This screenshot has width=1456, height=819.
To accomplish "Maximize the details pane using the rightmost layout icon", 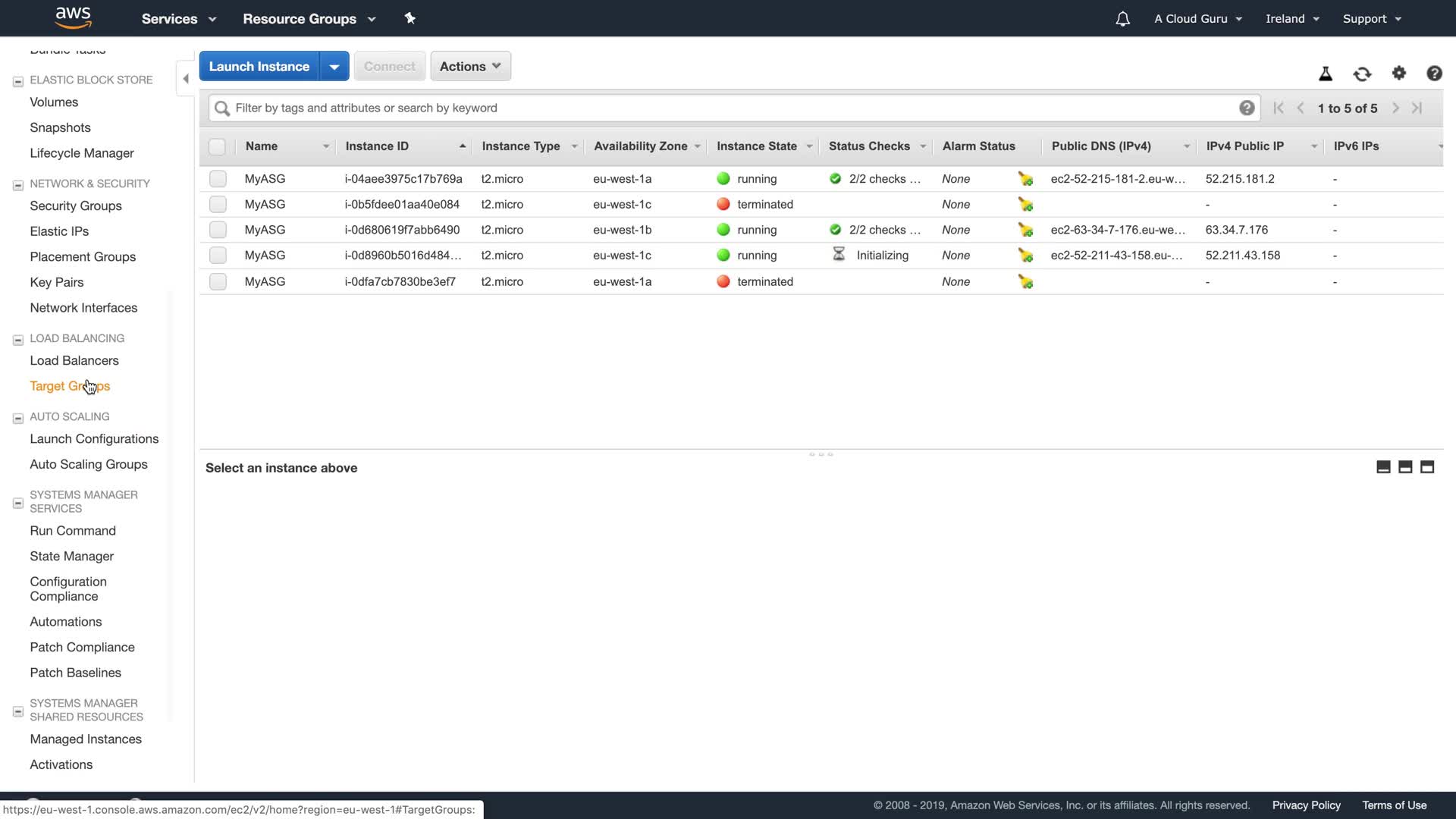I will (x=1427, y=467).
